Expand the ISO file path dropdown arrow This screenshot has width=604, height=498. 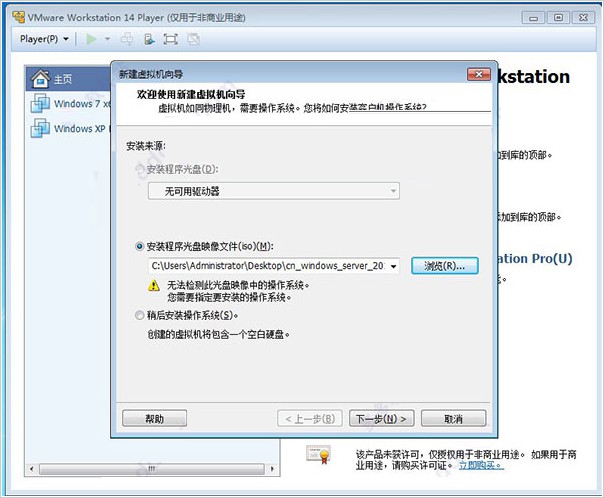point(394,266)
